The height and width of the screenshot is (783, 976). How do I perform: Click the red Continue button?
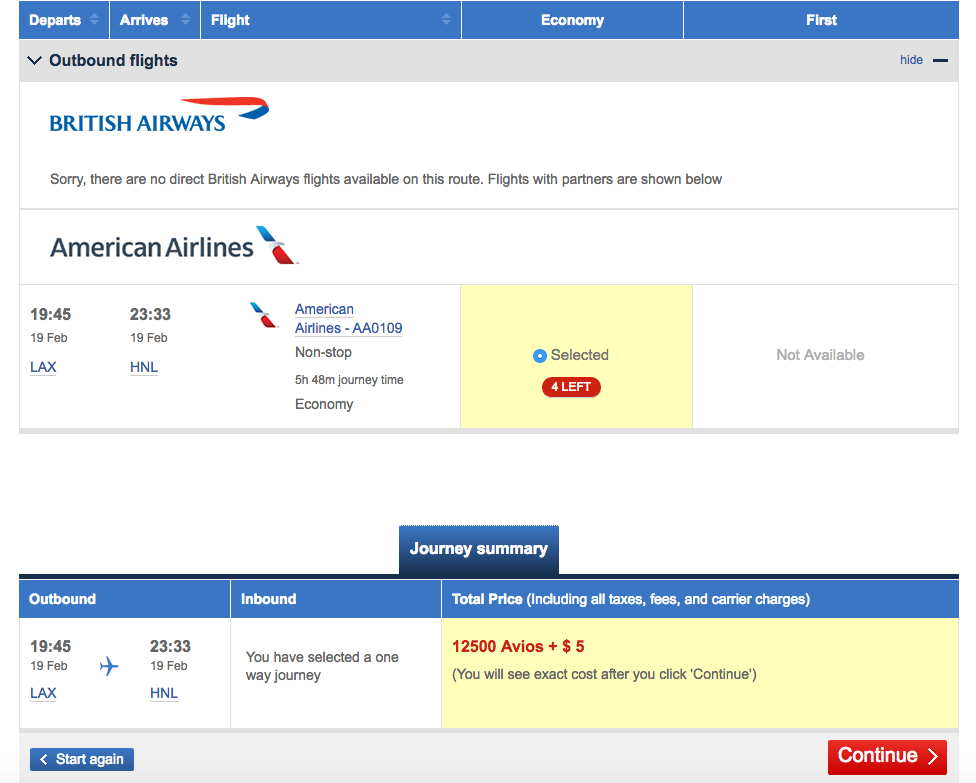point(887,757)
